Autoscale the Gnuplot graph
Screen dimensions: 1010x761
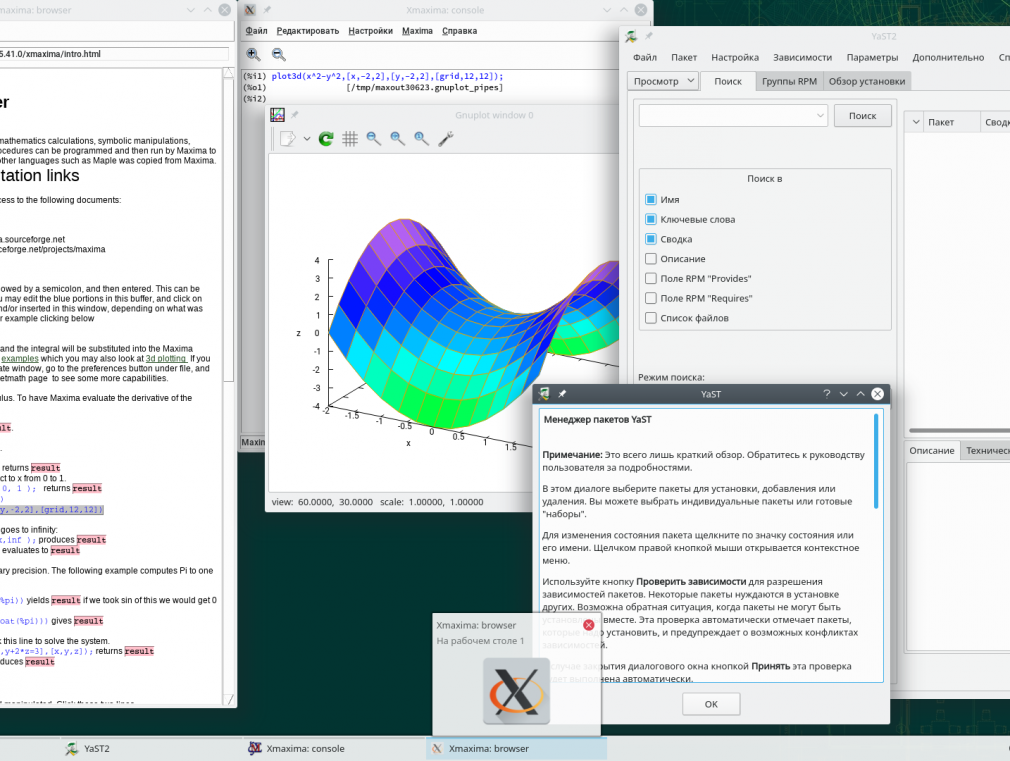(421, 139)
